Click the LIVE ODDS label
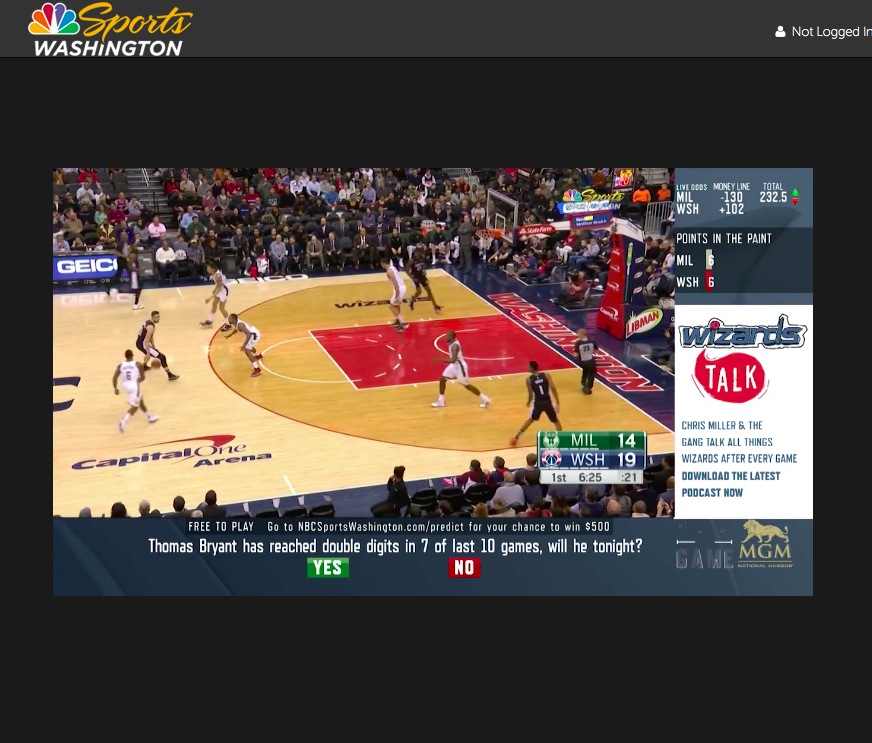 (691, 187)
